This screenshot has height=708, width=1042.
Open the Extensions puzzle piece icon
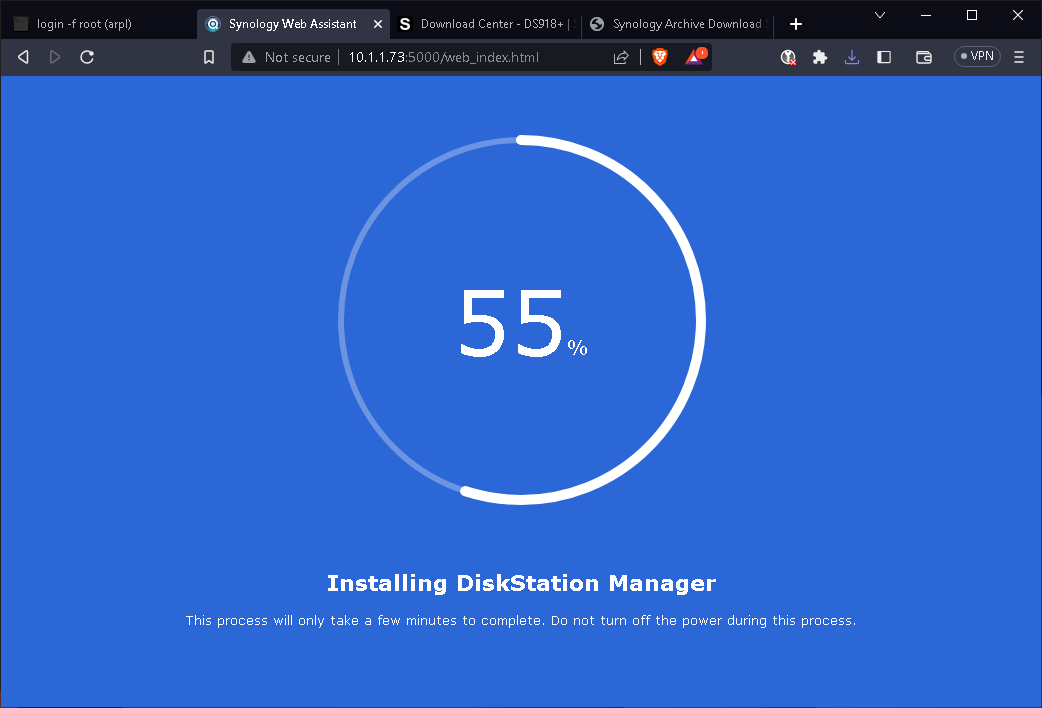coord(820,57)
